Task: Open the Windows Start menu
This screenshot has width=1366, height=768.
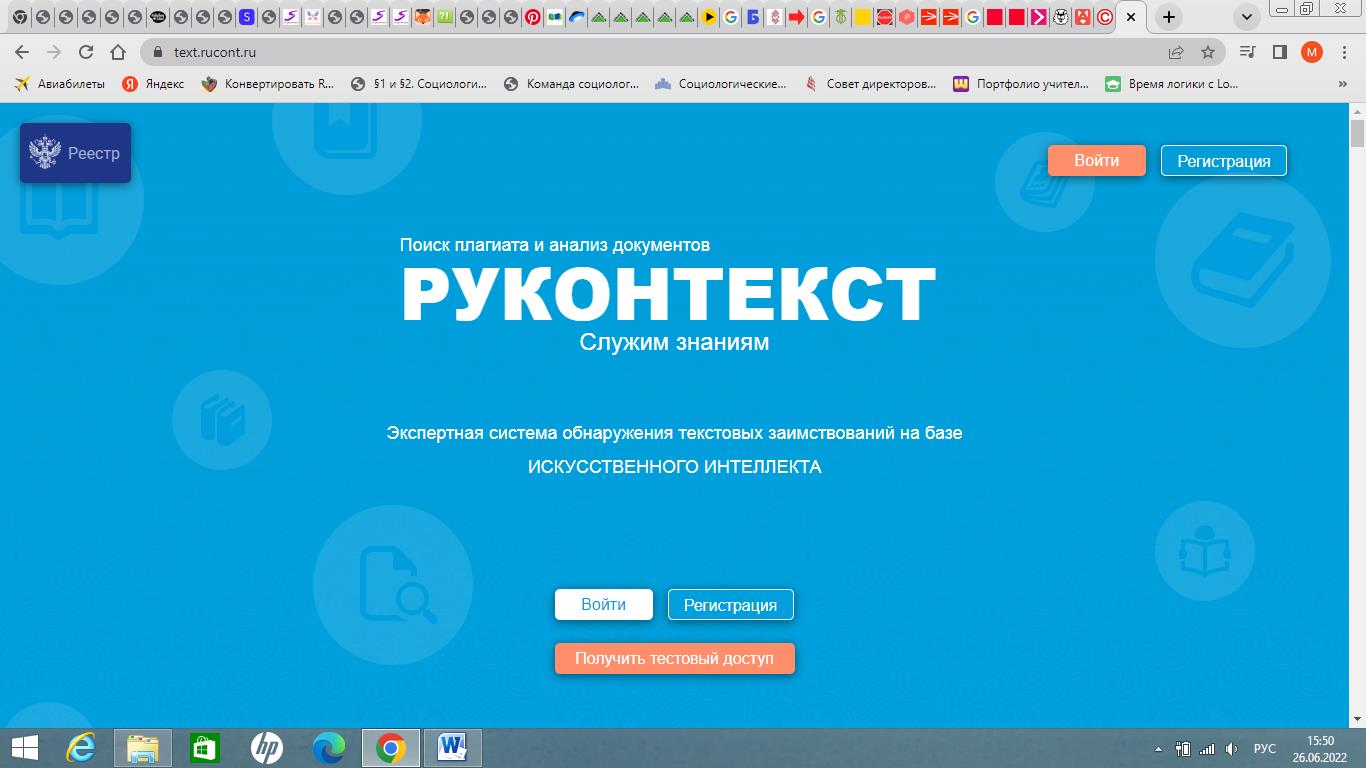Action: pyautogui.click(x=24, y=748)
